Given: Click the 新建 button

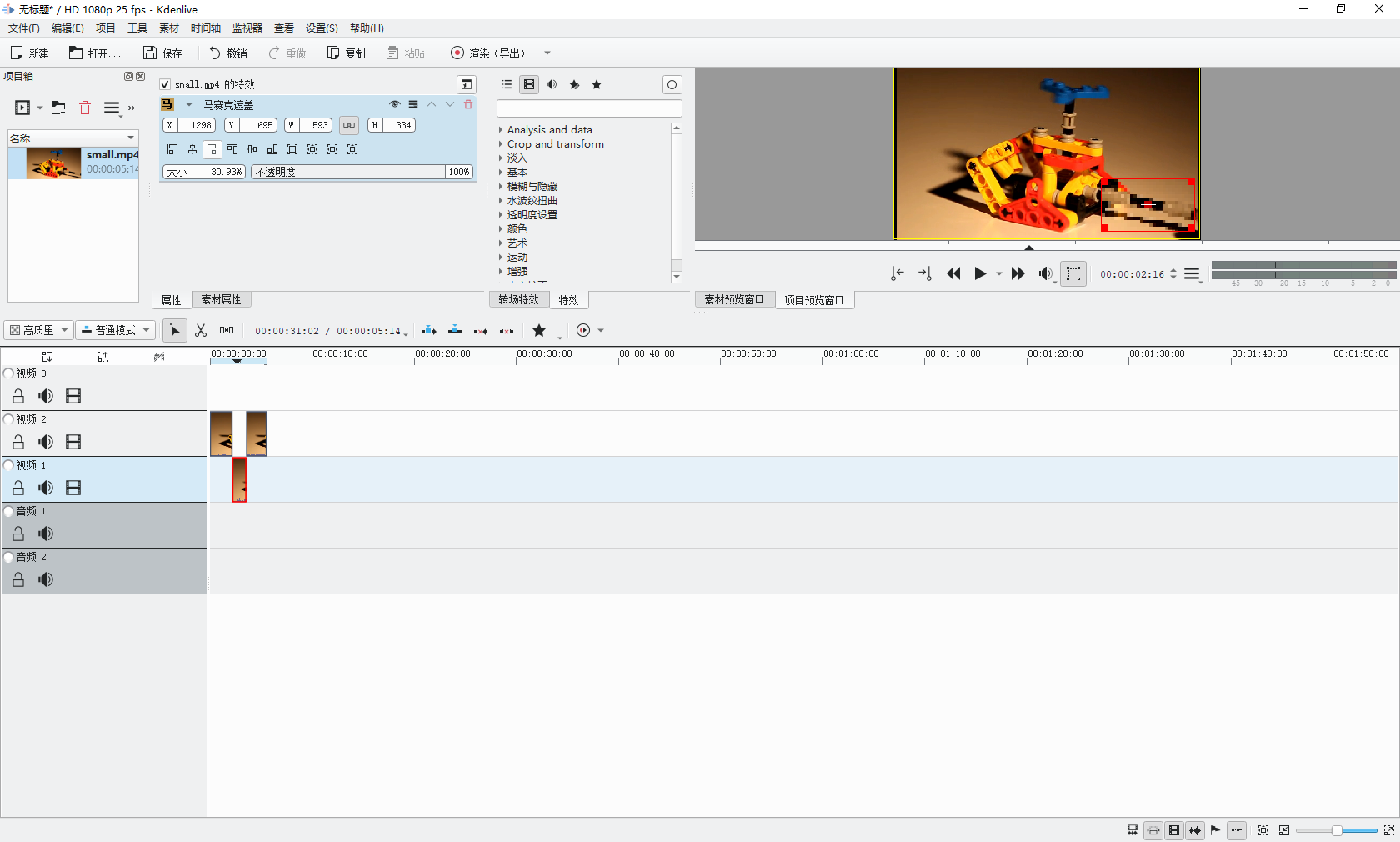Looking at the screenshot, I should [30, 53].
